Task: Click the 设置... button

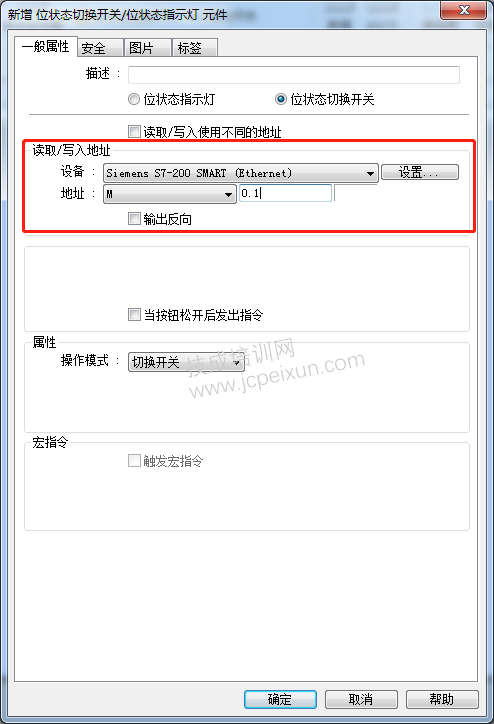Action: [x=420, y=172]
